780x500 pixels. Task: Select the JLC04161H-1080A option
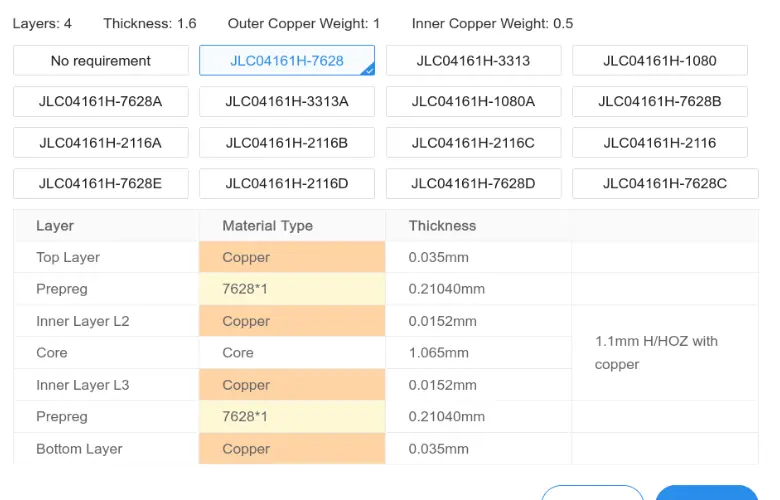(x=474, y=101)
